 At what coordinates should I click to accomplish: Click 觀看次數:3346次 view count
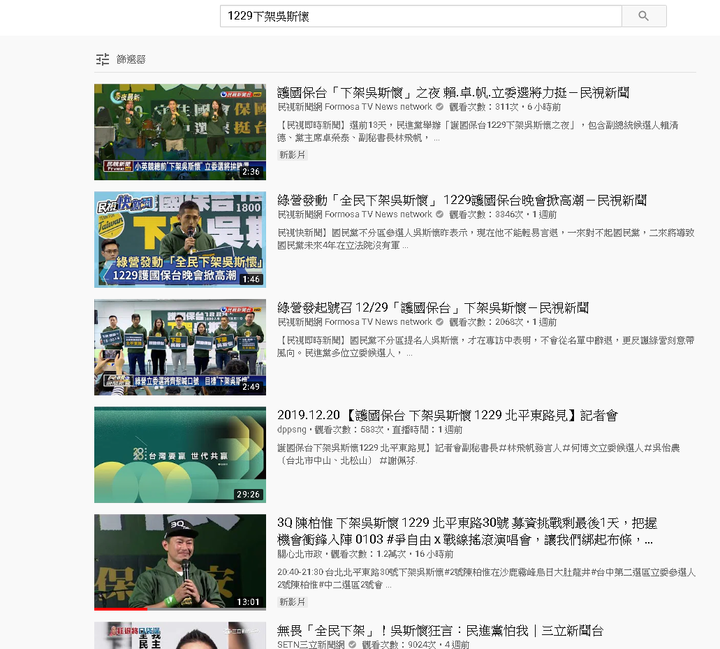[486, 214]
